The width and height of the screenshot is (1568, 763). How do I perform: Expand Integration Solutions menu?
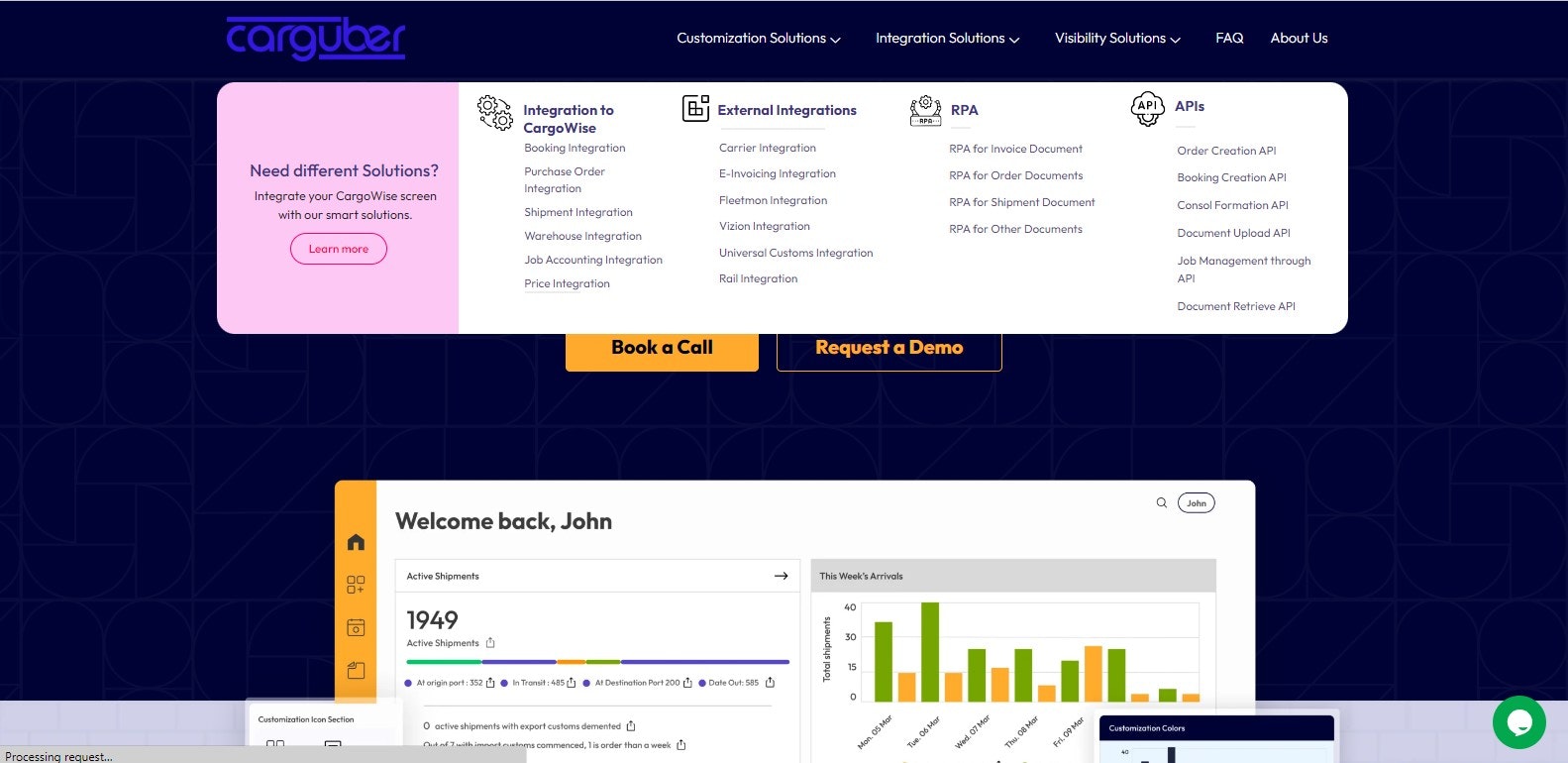tap(947, 38)
